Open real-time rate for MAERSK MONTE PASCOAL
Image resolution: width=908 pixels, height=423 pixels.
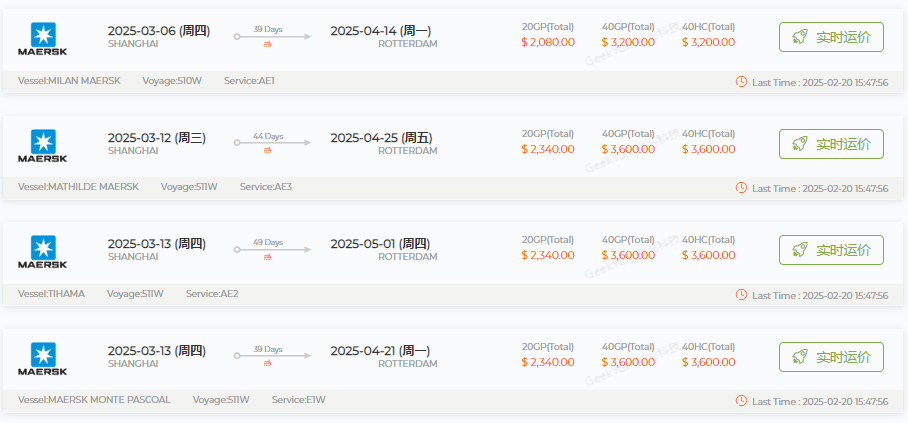tap(831, 357)
